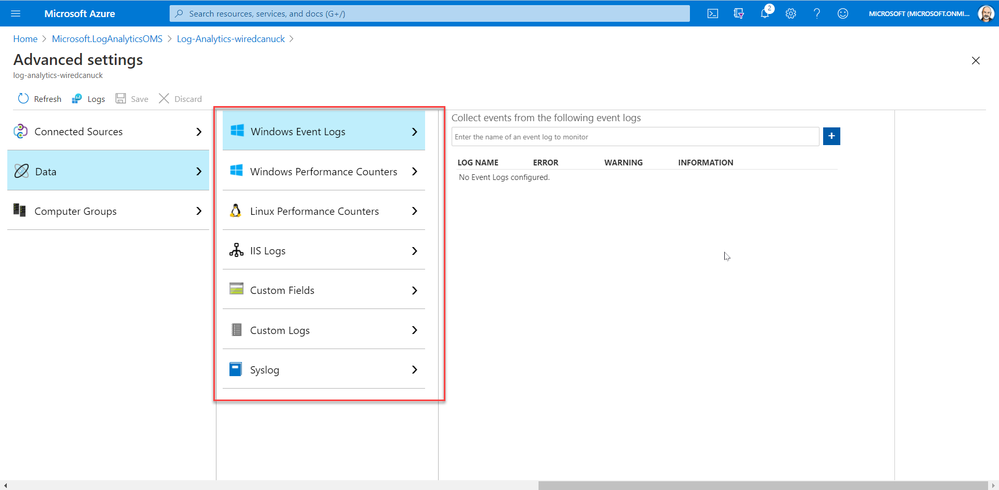Viewport: 999px width, 490px height.
Task: Open Microsoft.LogAnalyticsOMS breadcrumb link
Action: pyautogui.click(x=106, y=39)
